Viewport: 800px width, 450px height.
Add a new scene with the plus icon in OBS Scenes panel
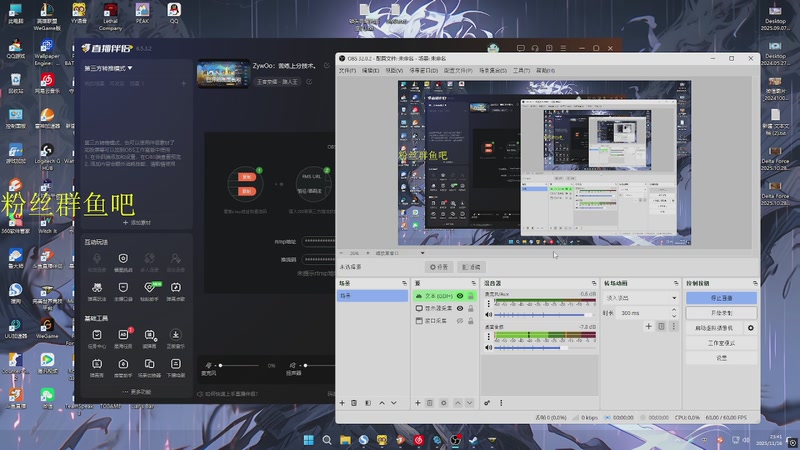coord(342,403)
